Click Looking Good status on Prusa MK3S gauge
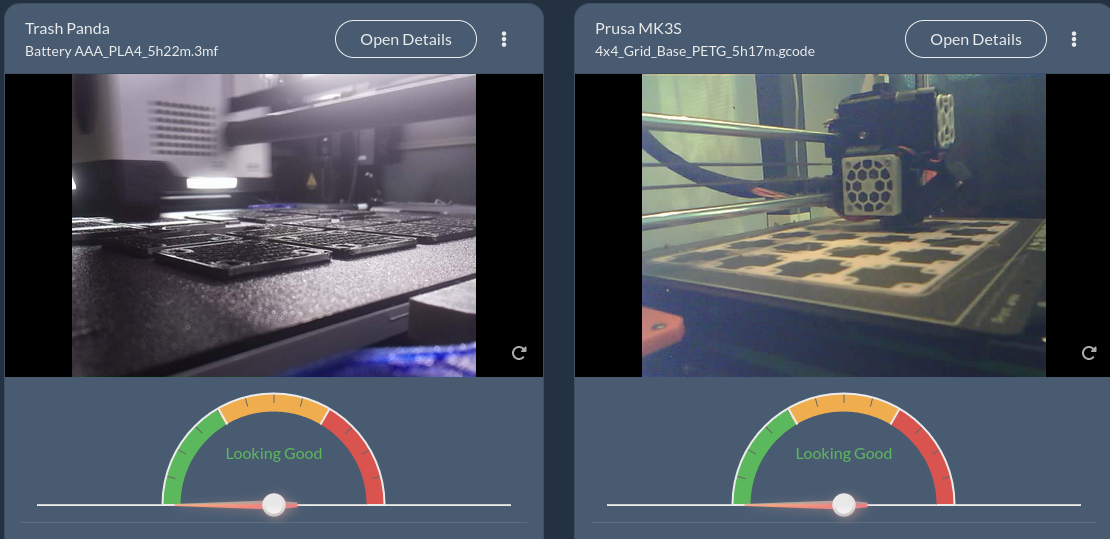This screenshot has width=1110, height=539. 844,453
